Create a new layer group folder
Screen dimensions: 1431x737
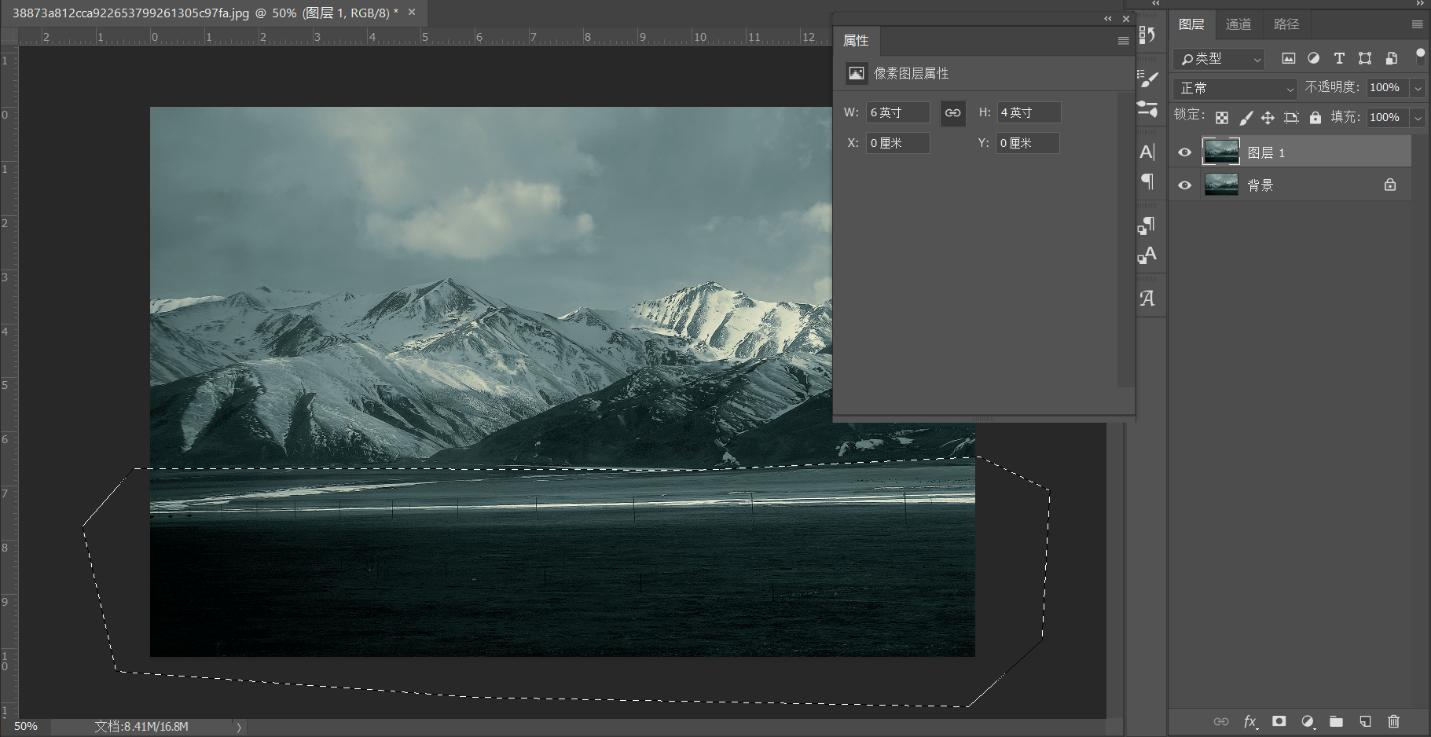click(x=1336, y=721)
